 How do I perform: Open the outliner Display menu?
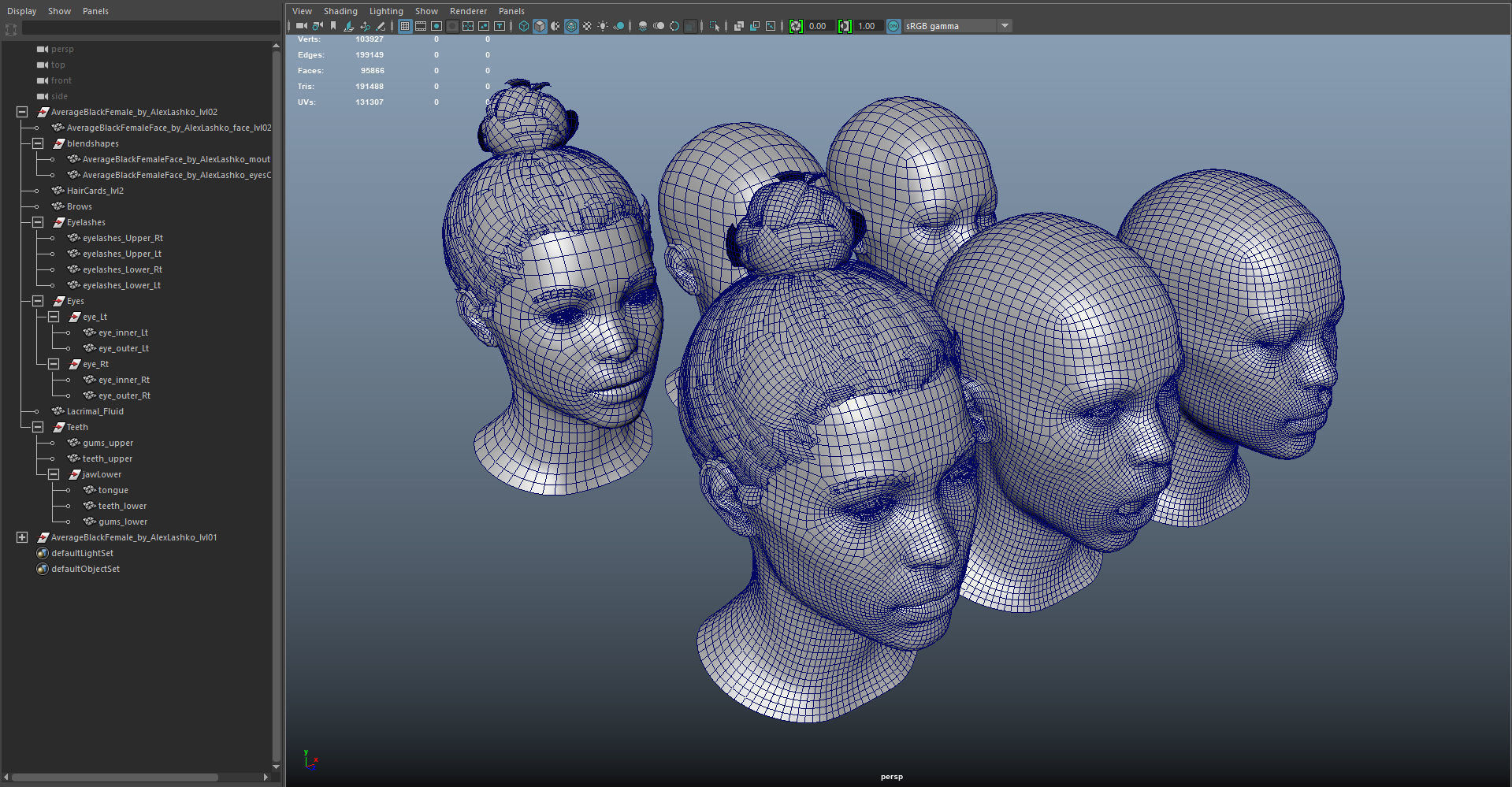pos(22,11)
